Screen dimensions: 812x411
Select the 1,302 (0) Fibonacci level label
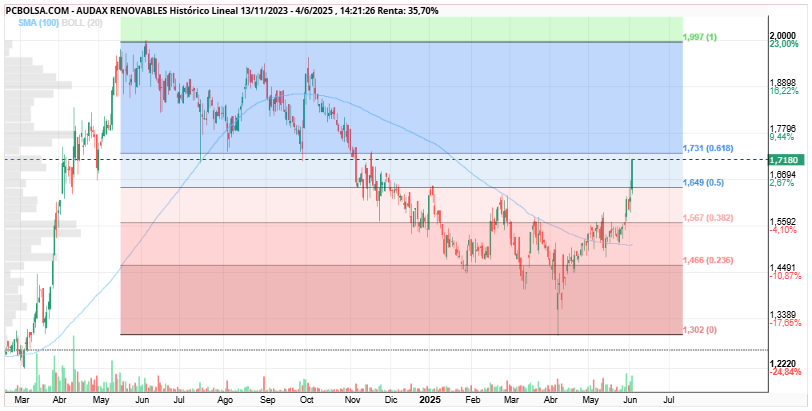[x=699, y=330]
